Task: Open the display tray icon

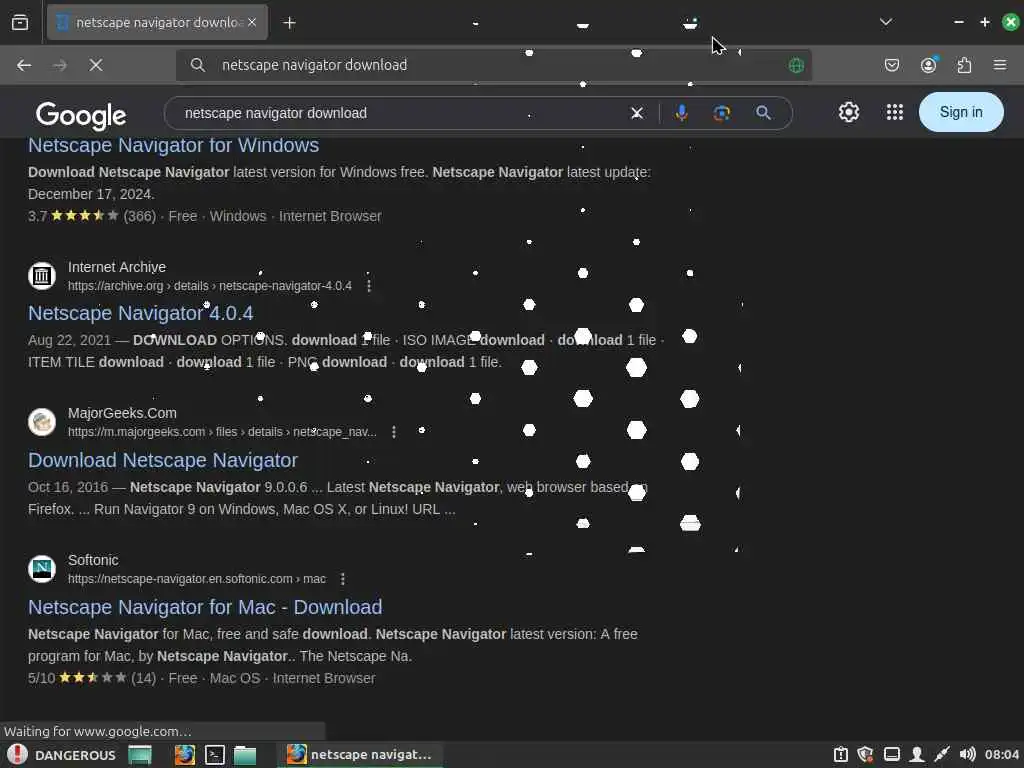Action: (x=891, y=755)
